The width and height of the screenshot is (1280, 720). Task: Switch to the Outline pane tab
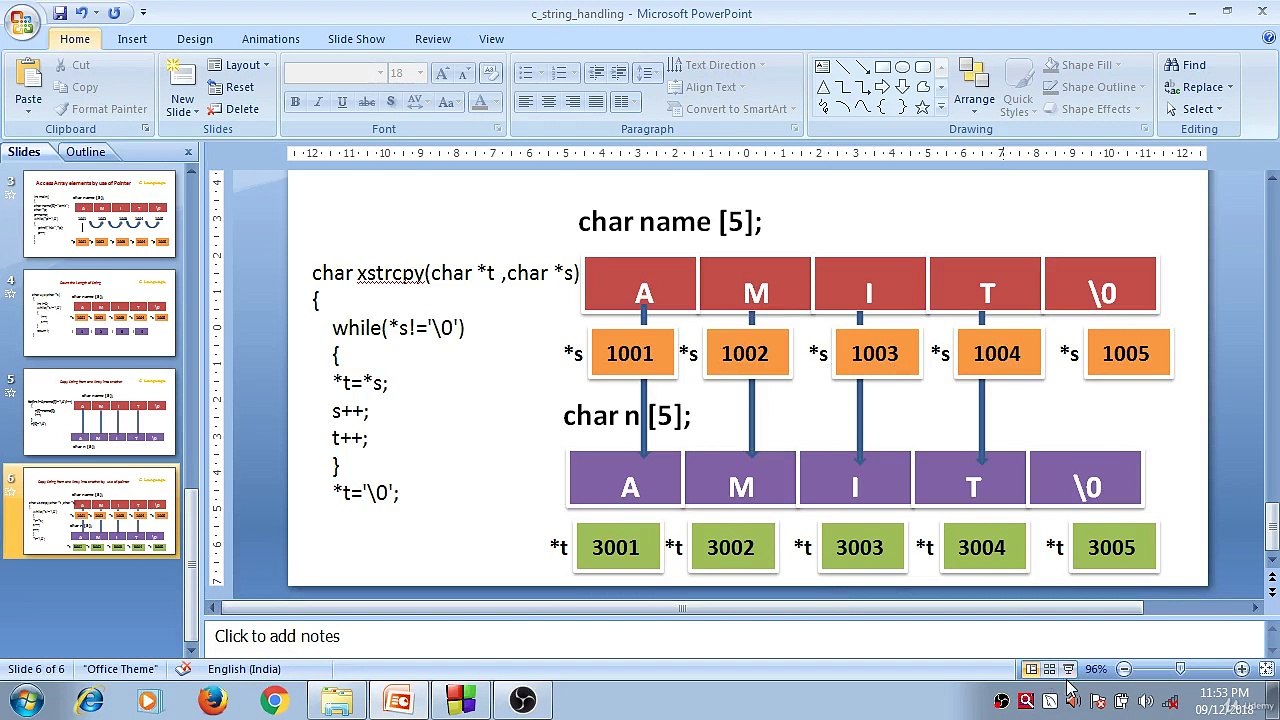[x=86, y=152]
